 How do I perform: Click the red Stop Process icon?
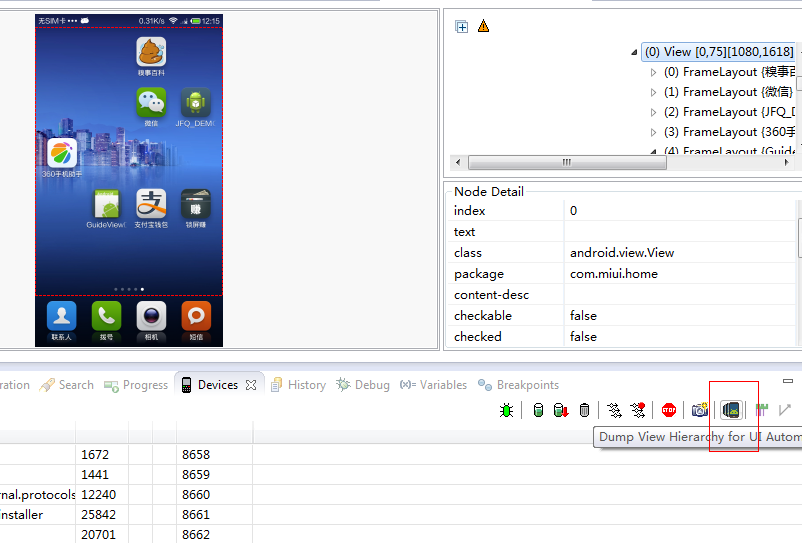[x=669, y=410]
